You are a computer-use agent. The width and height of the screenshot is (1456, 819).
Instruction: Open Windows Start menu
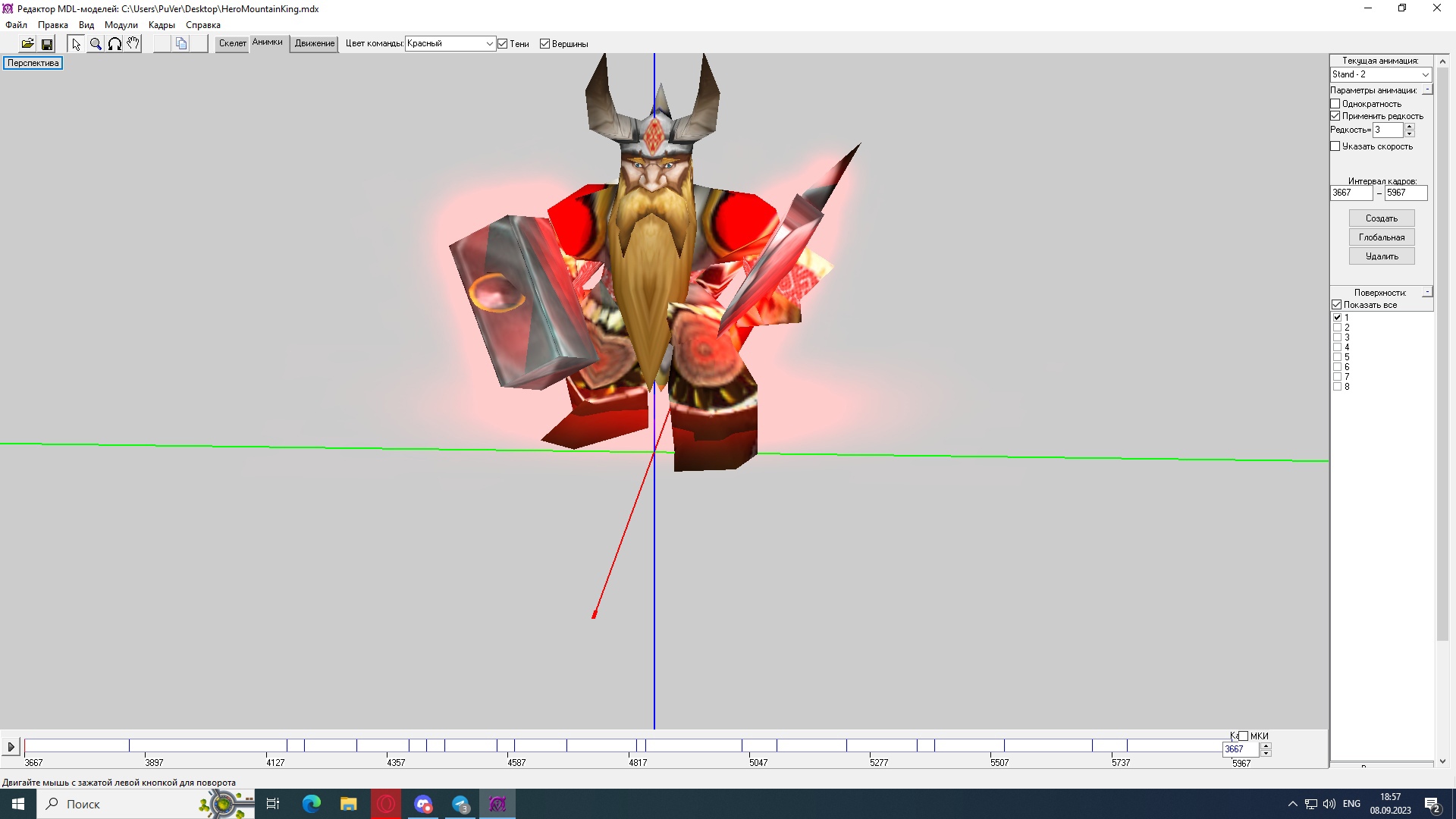pyautogui.click(x=18, y=804)
